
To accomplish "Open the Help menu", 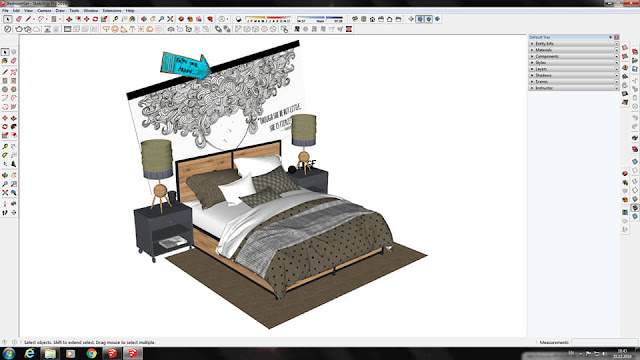I will (x=130, y=11).
